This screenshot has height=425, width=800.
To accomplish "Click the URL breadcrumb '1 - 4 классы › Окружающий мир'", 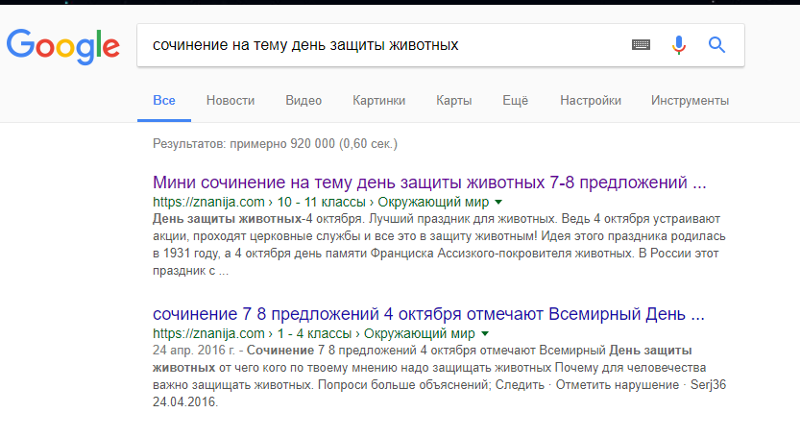I will [x=376, y=334].
